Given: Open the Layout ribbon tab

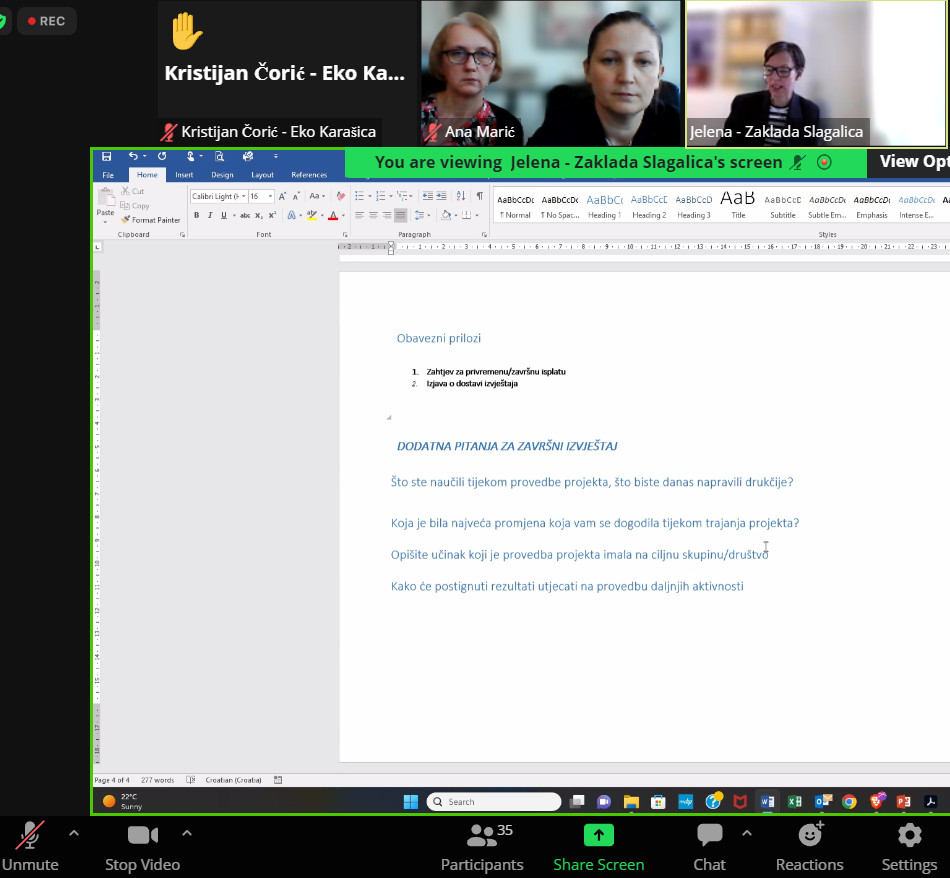Looking at the screenshot, I should [262, 175].
